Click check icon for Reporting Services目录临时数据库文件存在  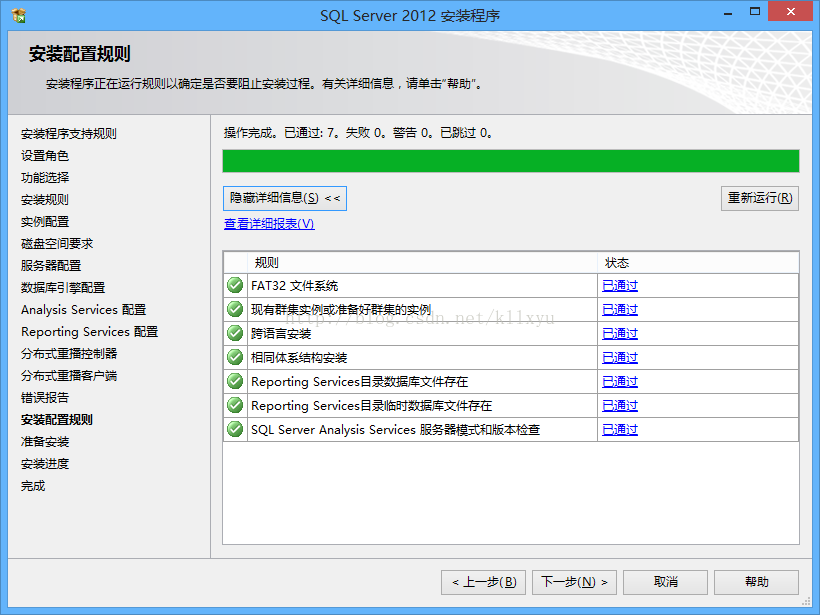(x=235, y=405)
